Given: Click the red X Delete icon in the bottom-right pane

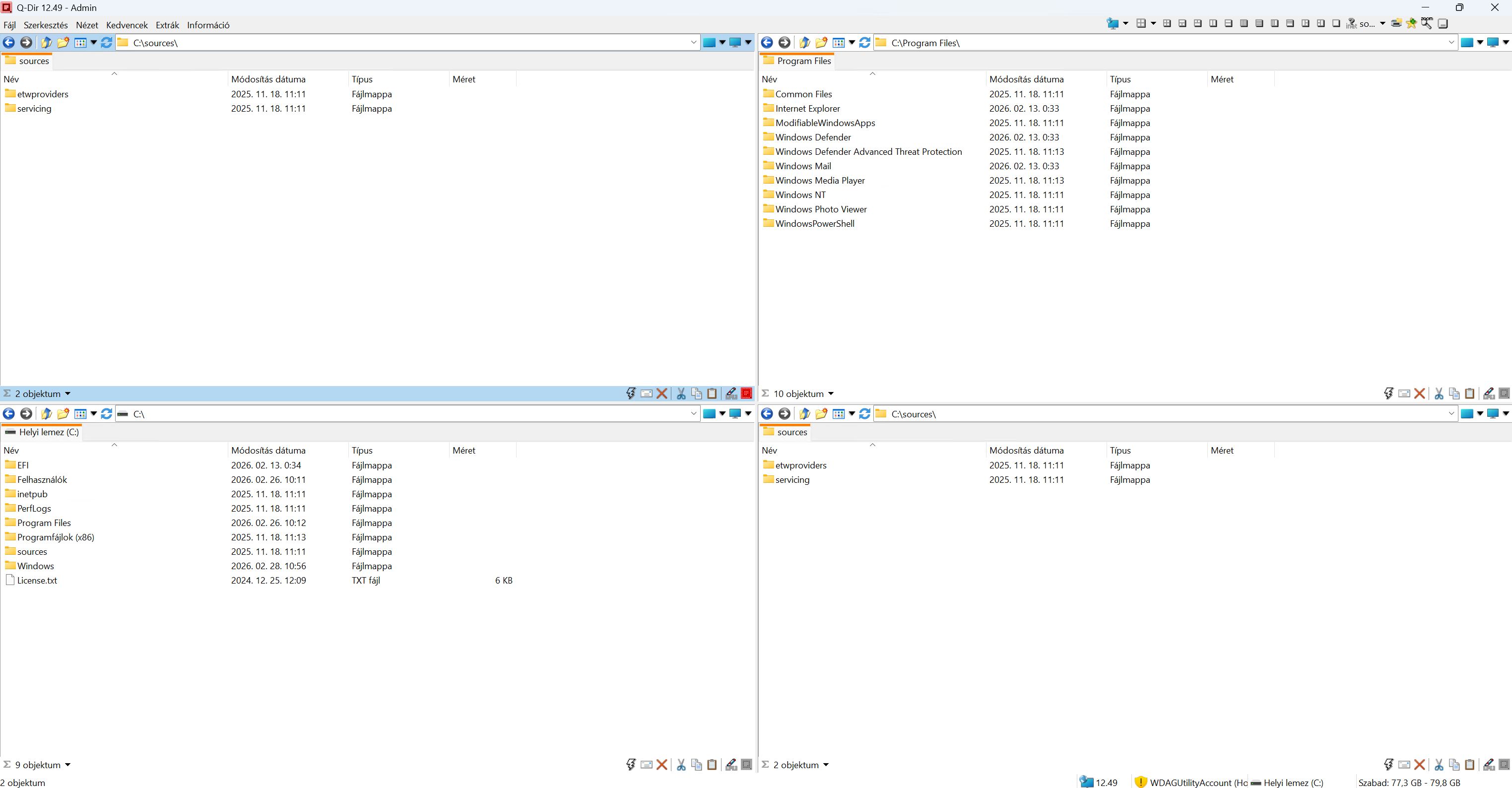Looking at the screenshot, I should coord(1420,765).
